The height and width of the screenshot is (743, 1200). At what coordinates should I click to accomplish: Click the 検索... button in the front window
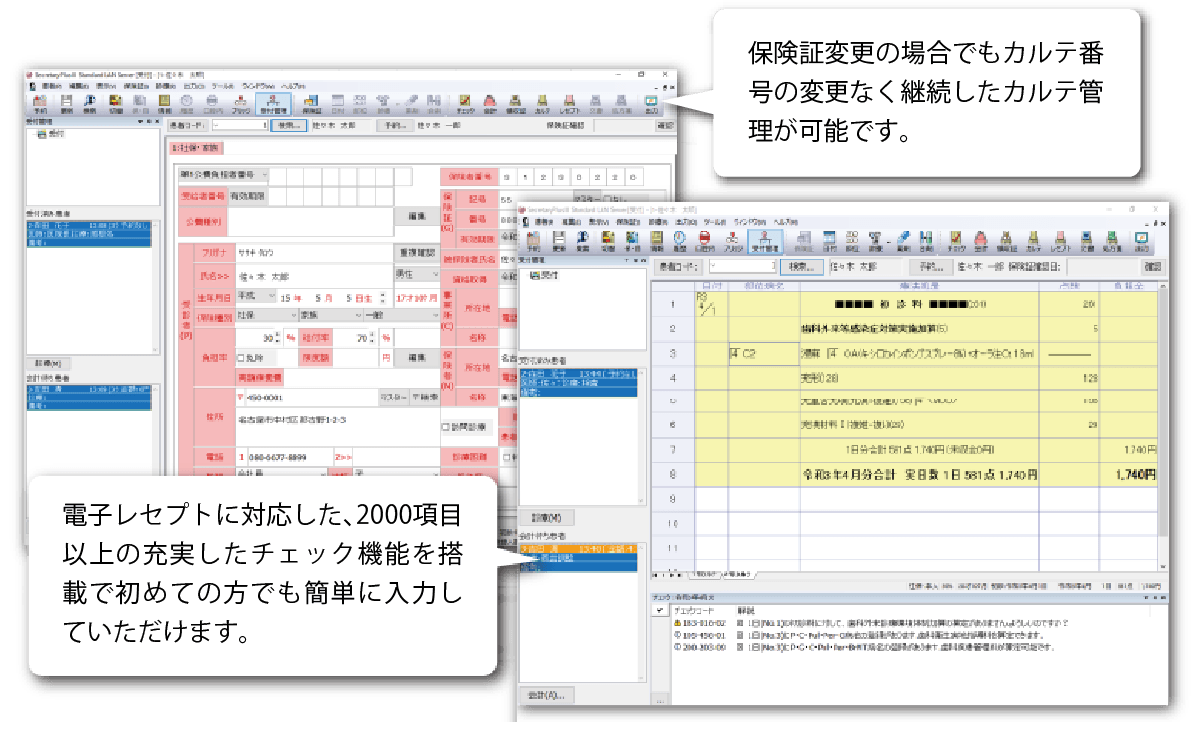(803, 268)
